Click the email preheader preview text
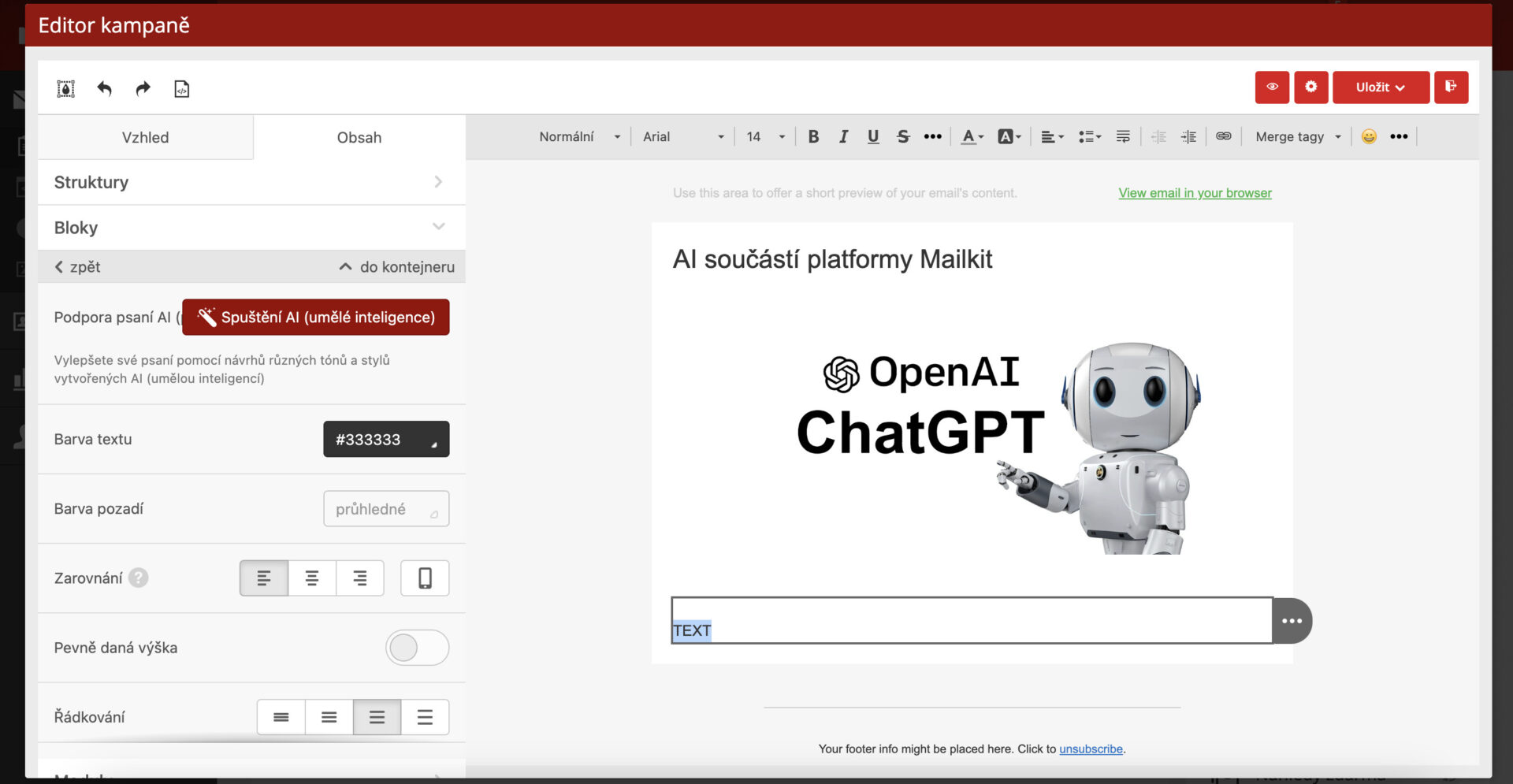The width and height of the screenshot is (1513, 784). [845, 193]
